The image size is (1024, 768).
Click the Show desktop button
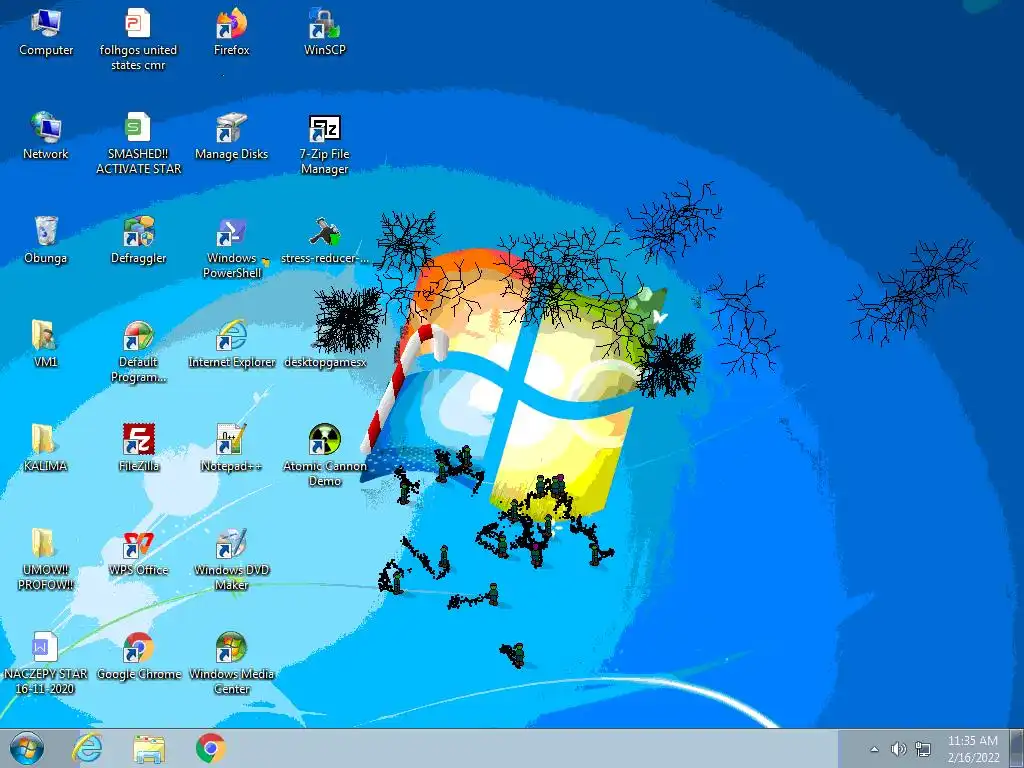[1017, 748]
